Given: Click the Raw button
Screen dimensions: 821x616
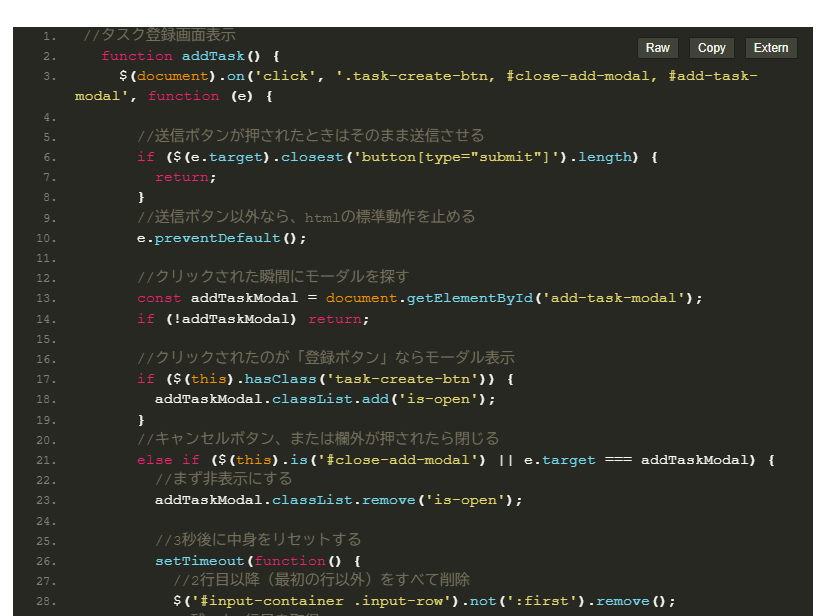Looking at the screenshot, I should tap(657, 48).
